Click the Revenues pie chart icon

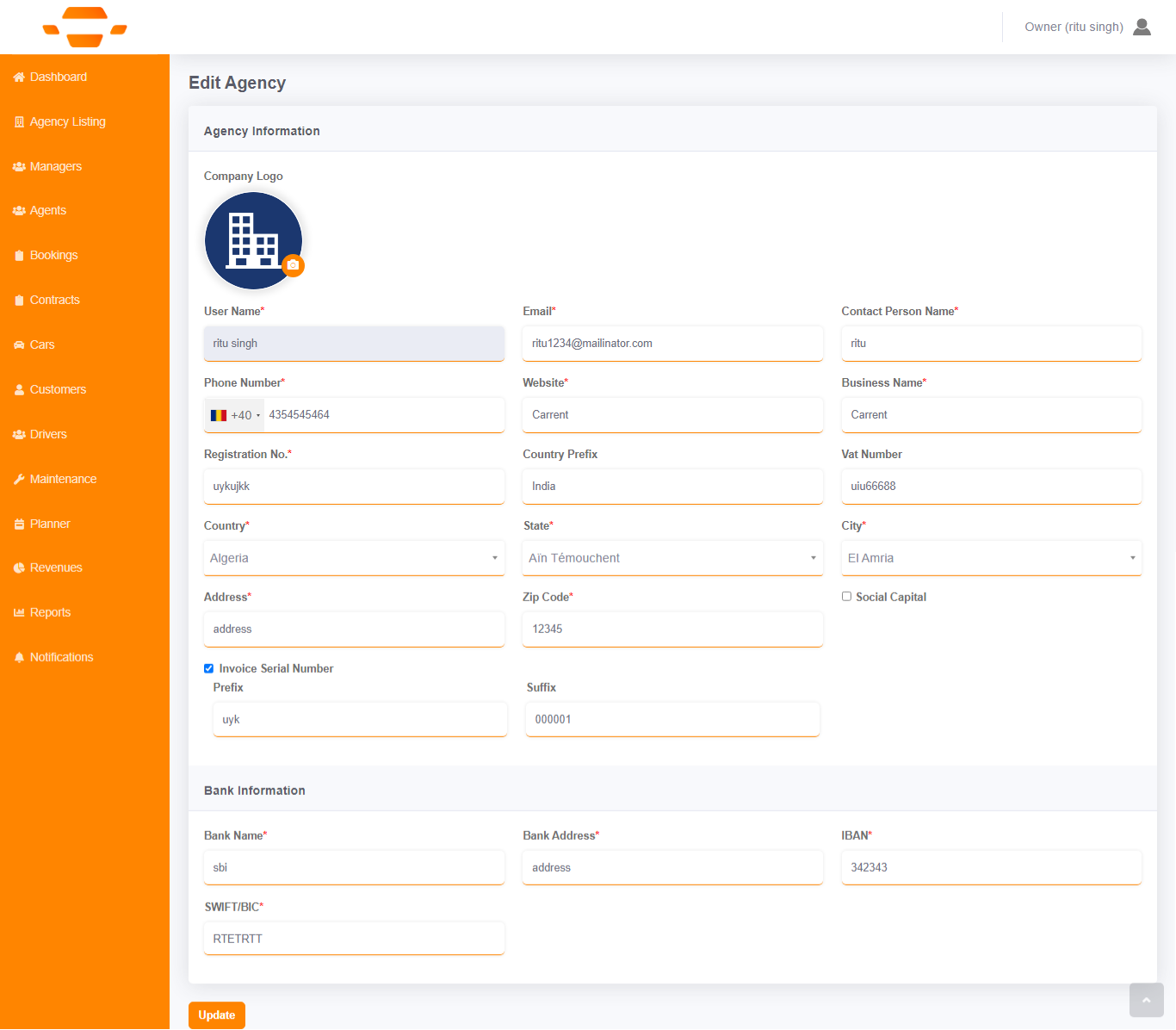click(19, 568)
